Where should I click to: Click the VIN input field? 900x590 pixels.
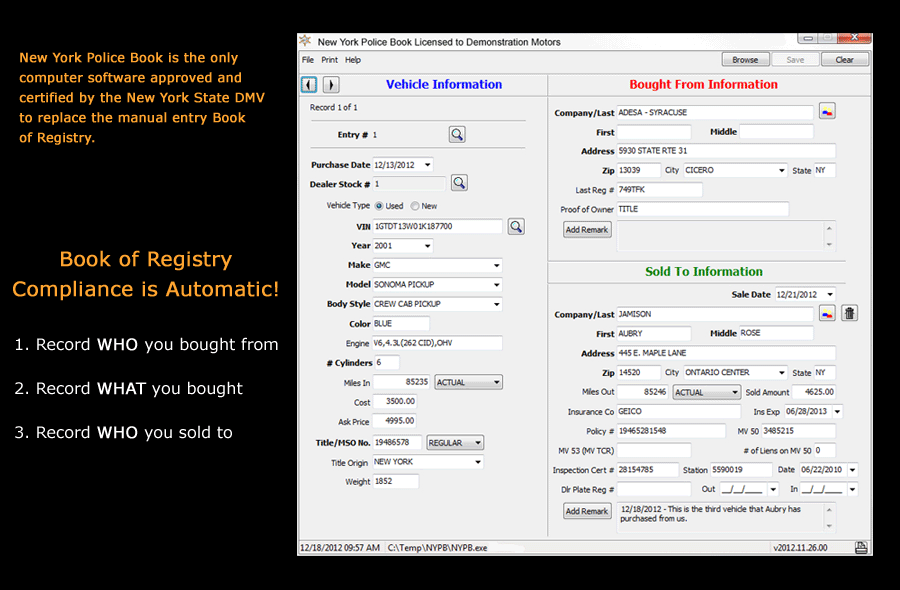tap(437, 226)
